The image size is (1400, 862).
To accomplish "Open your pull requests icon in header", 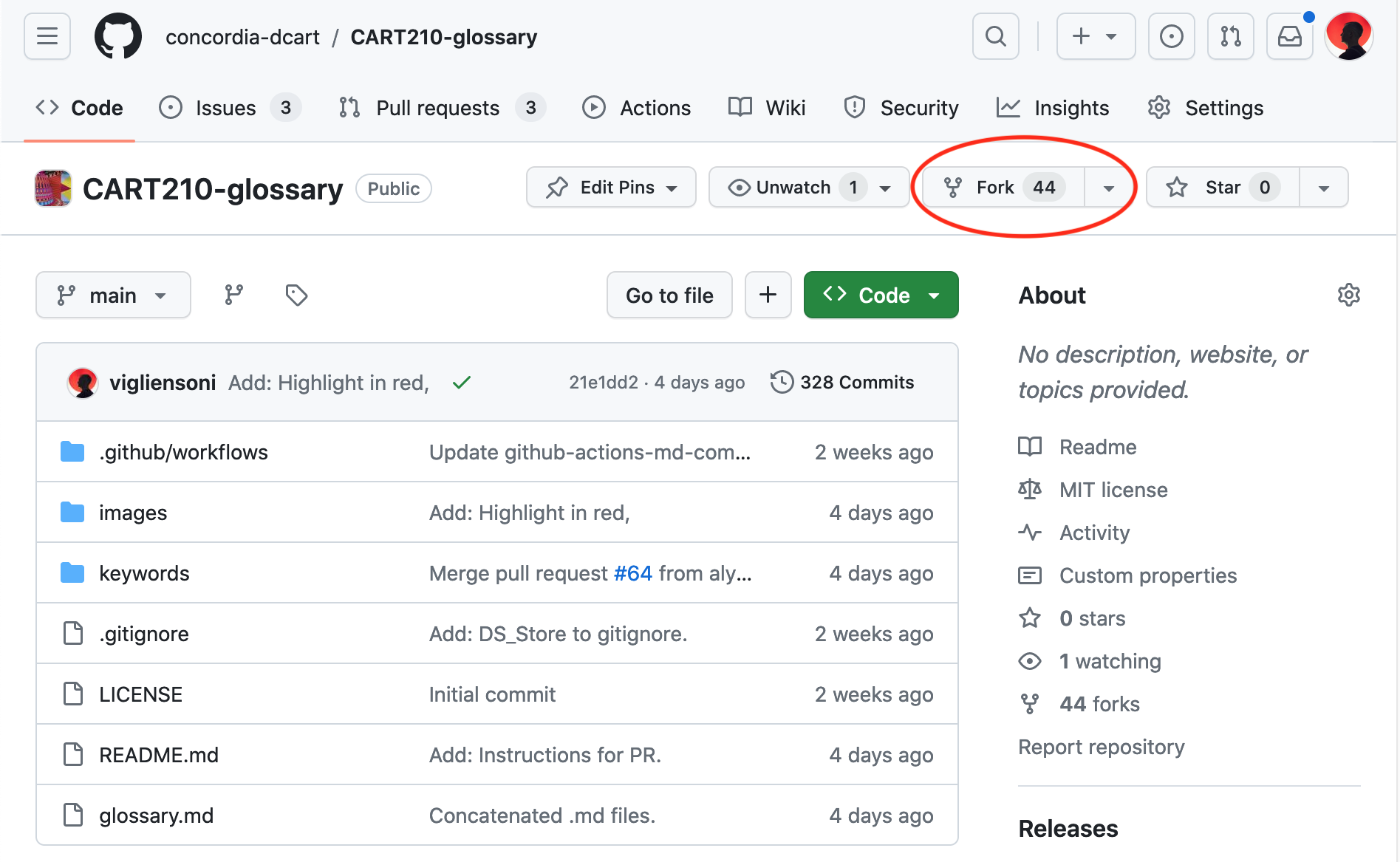I will pyautogui.click(x=1231, y=36).
